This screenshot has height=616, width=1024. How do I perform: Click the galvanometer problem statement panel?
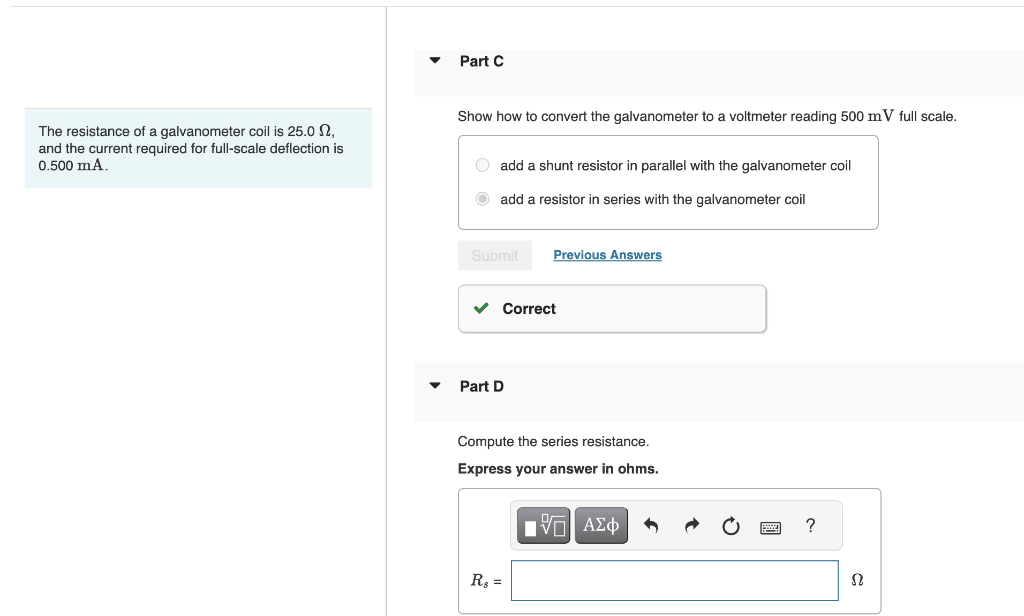pyautogui.click(x=197, y=147)
